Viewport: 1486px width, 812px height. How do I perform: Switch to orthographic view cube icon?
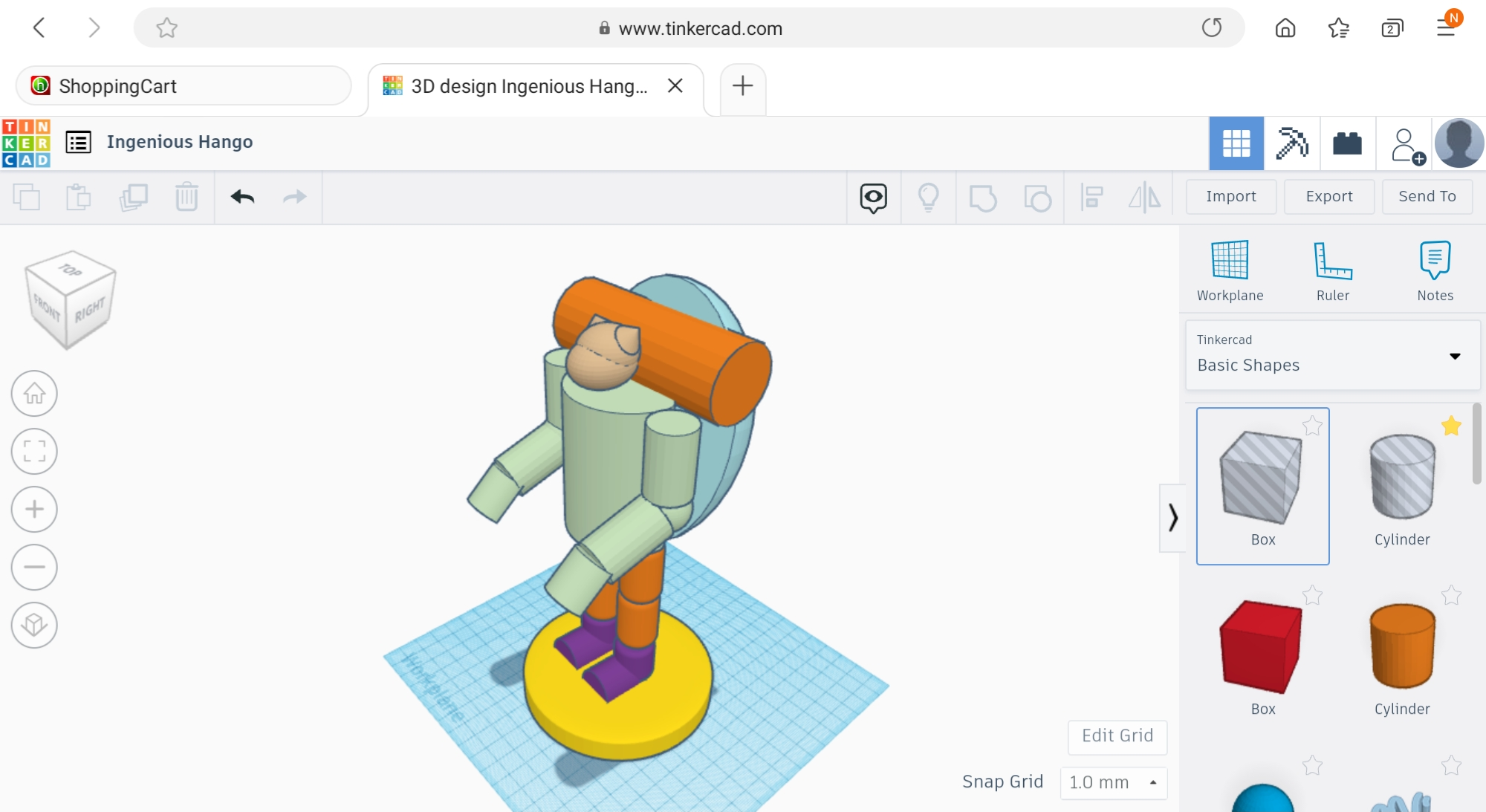(34, 625)
